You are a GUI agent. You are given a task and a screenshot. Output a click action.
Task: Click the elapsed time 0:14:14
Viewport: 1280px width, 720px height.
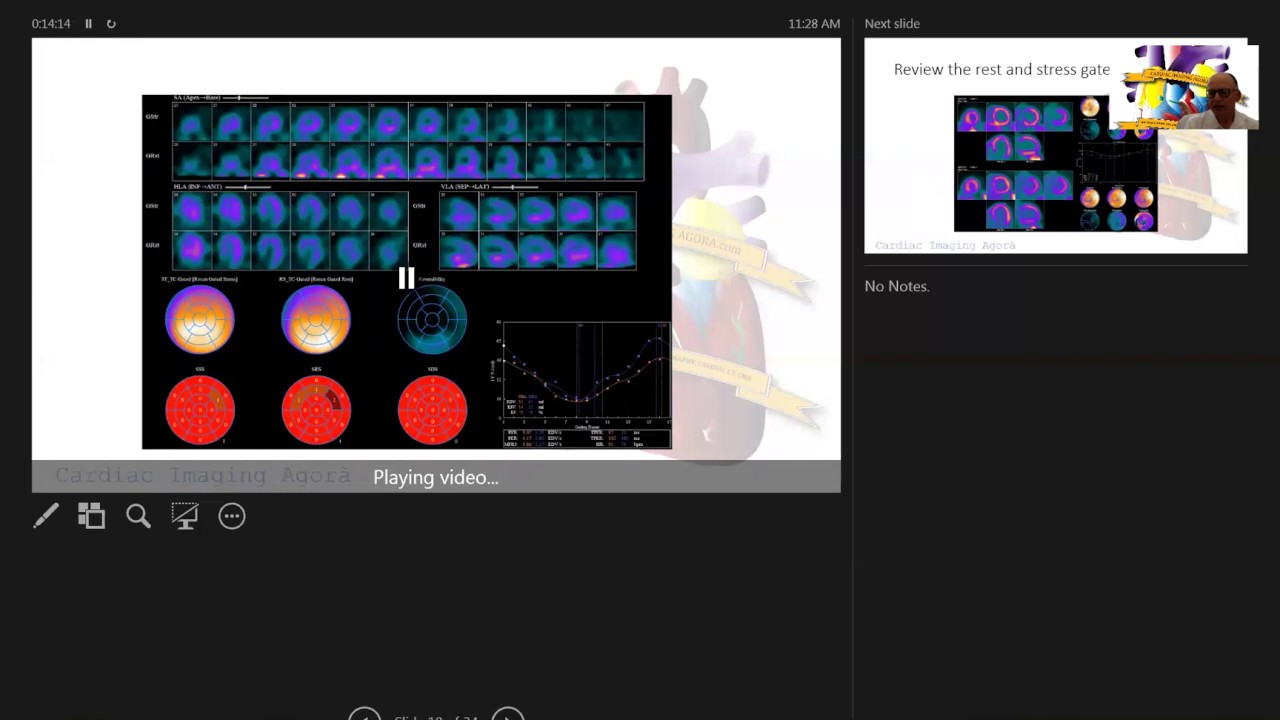51,23
